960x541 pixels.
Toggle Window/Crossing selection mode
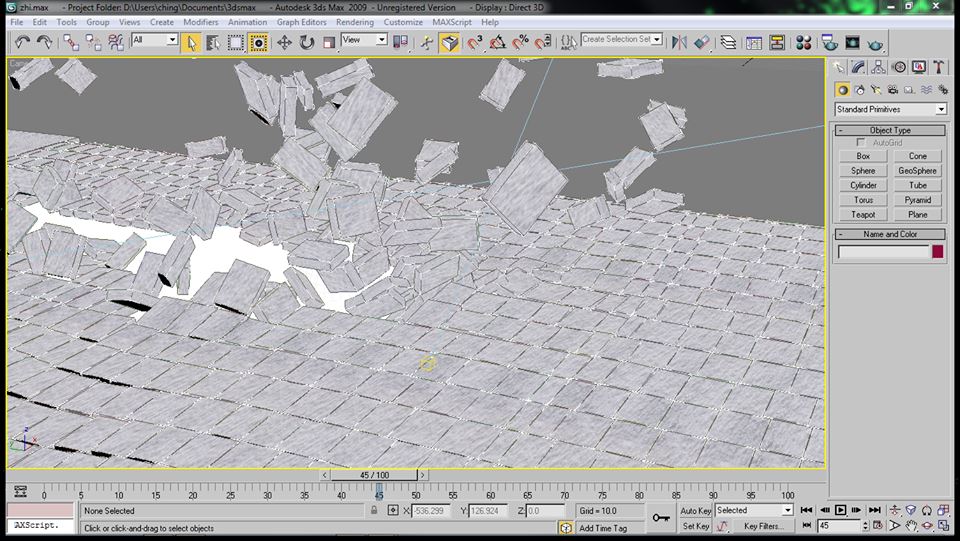tap(258, 43)
